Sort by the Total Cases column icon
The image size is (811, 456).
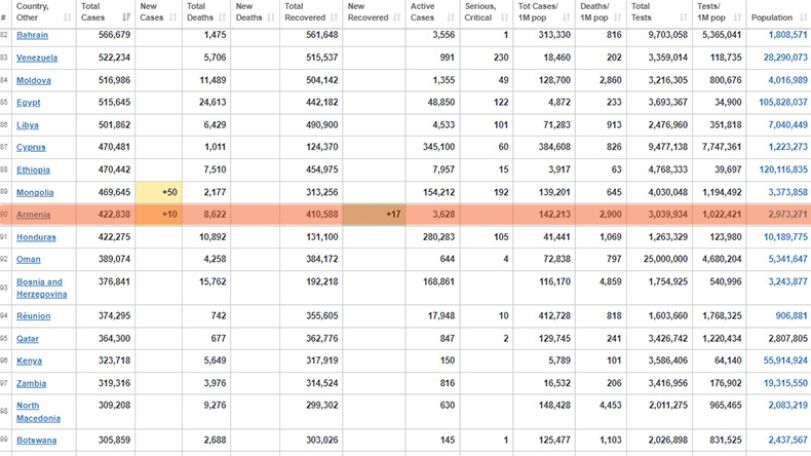(126, 18)
